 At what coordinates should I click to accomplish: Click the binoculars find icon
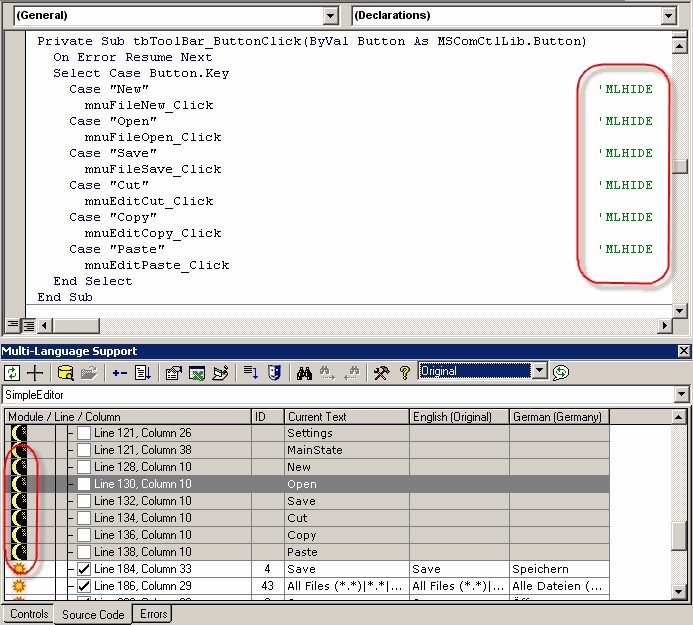(305, 372)
